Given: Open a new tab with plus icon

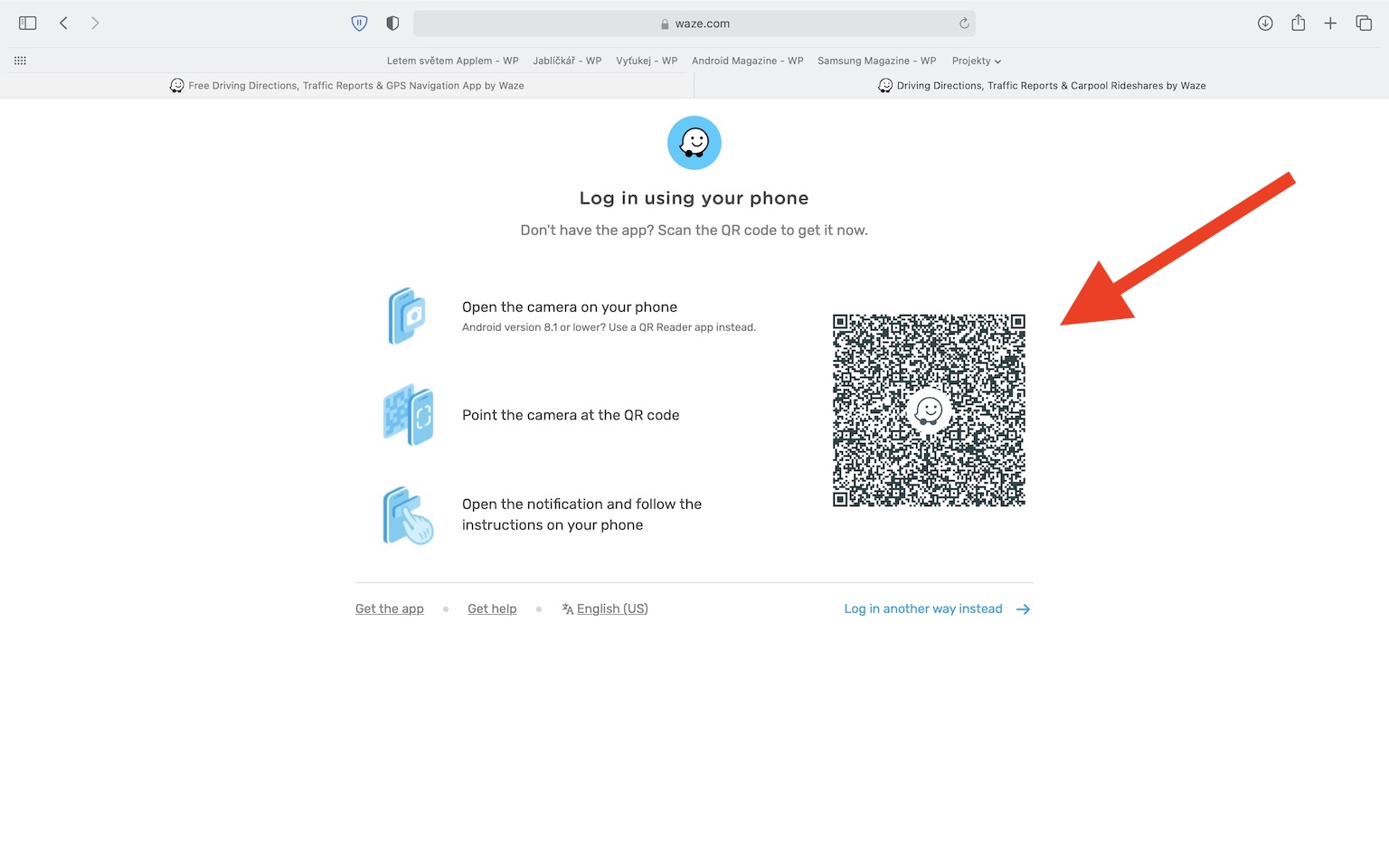Looking at the screenshot, I should coord(1330,24).
